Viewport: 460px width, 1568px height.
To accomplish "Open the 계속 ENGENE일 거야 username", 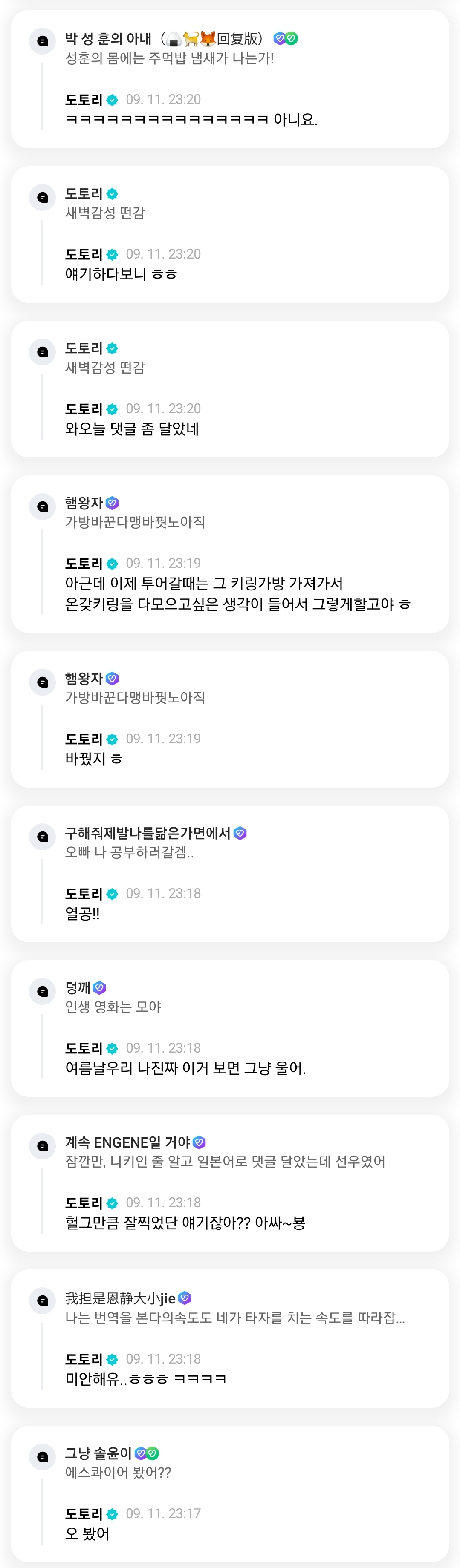I will point(127,1142).
